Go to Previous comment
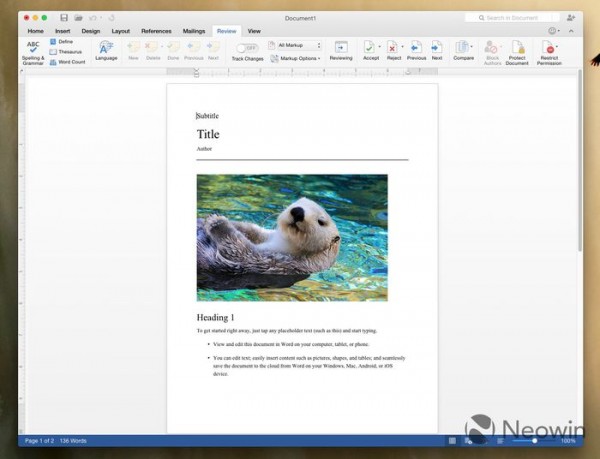This screenshot has height=459, width=600. 194,50
